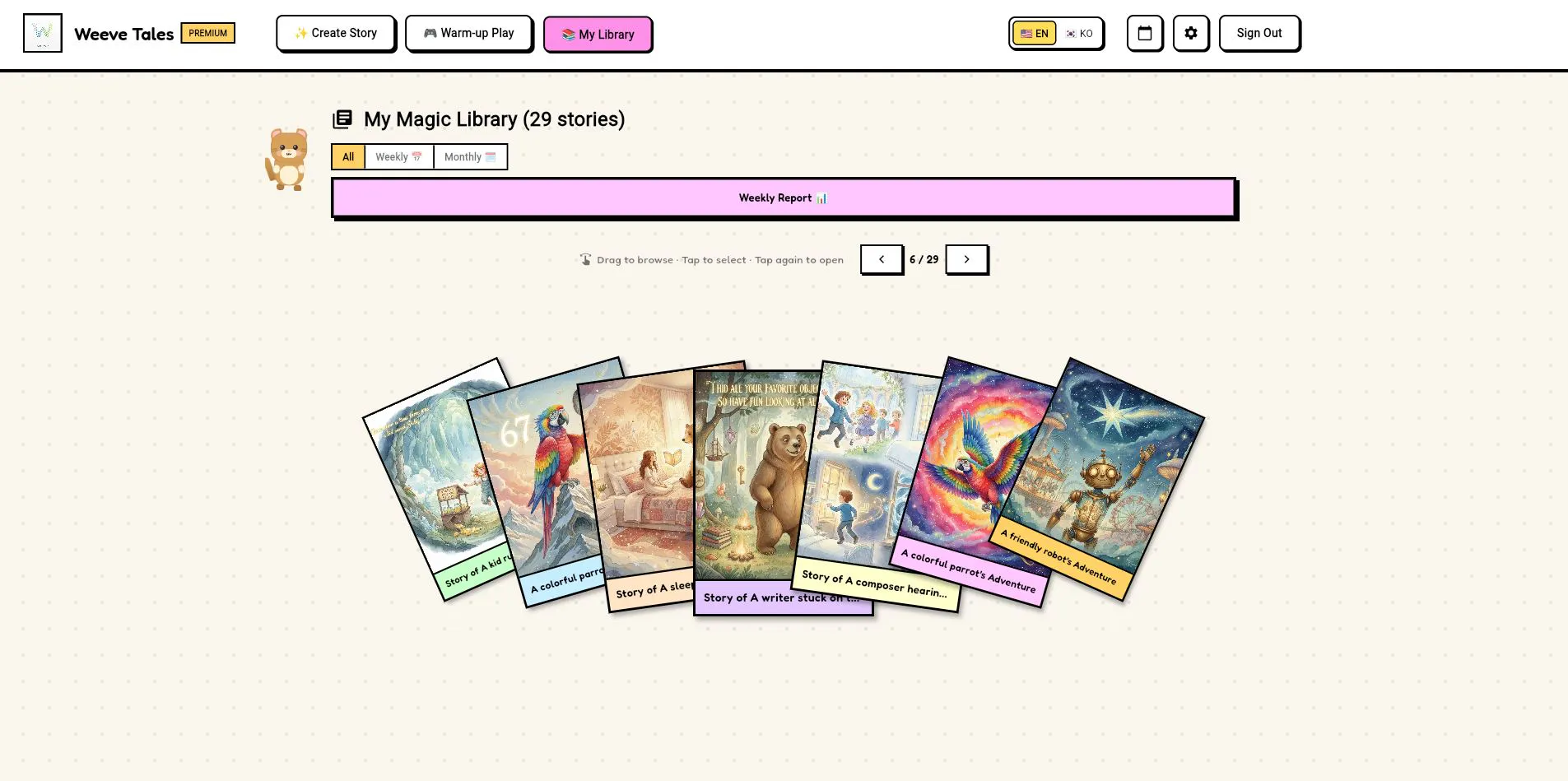Click the library books icon beside the heading

(342, 119)
